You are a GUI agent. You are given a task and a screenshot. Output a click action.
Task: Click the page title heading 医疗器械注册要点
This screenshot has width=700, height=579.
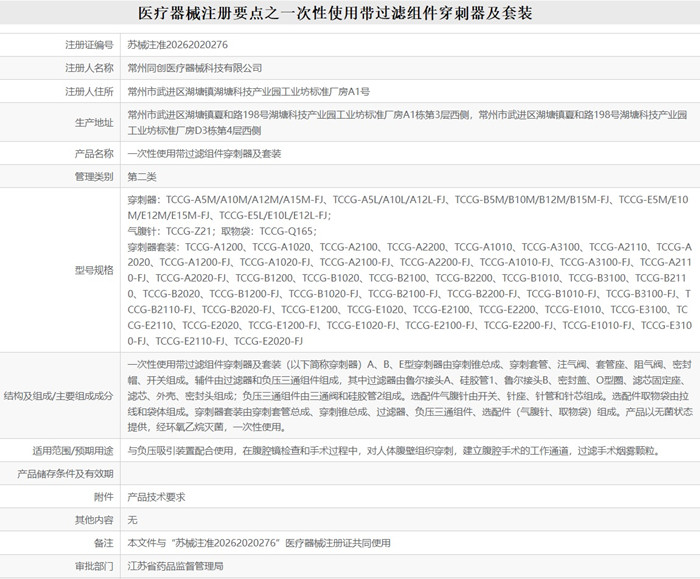(335, 13)
